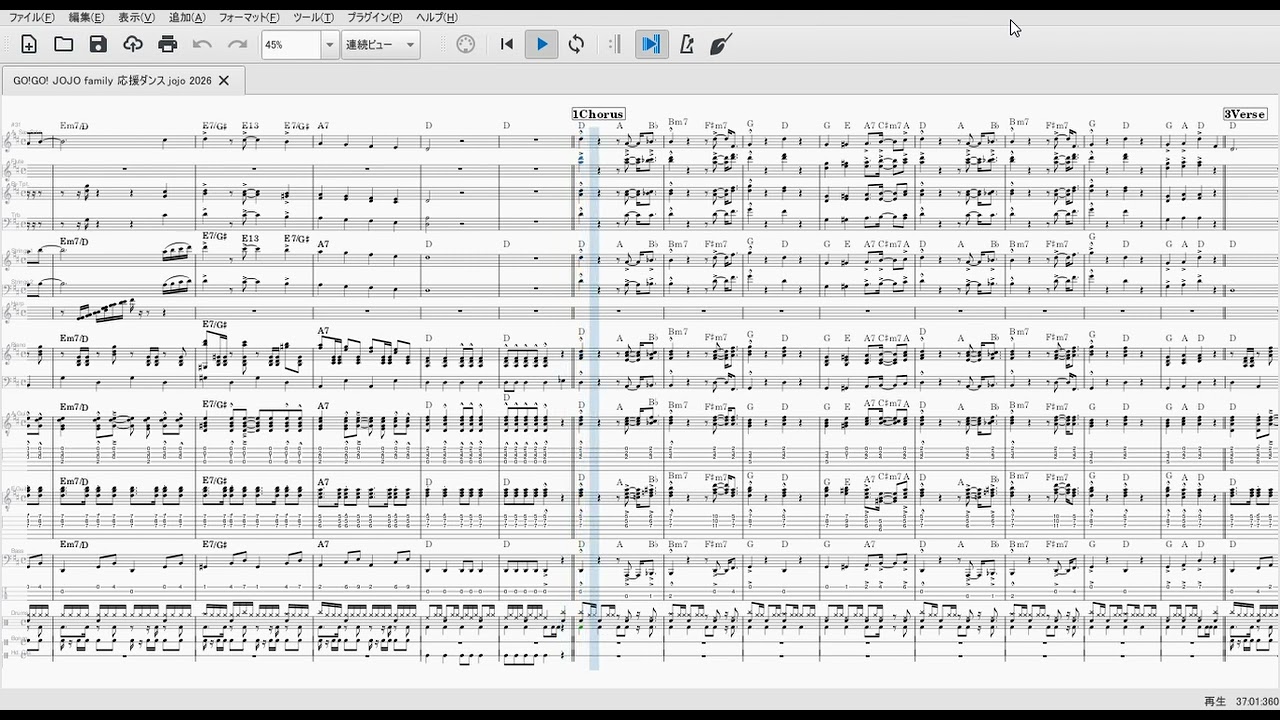The image size is (1280, 720).
Task: Select the 1Chorus rehearsal mark
Action: (599, 114)
